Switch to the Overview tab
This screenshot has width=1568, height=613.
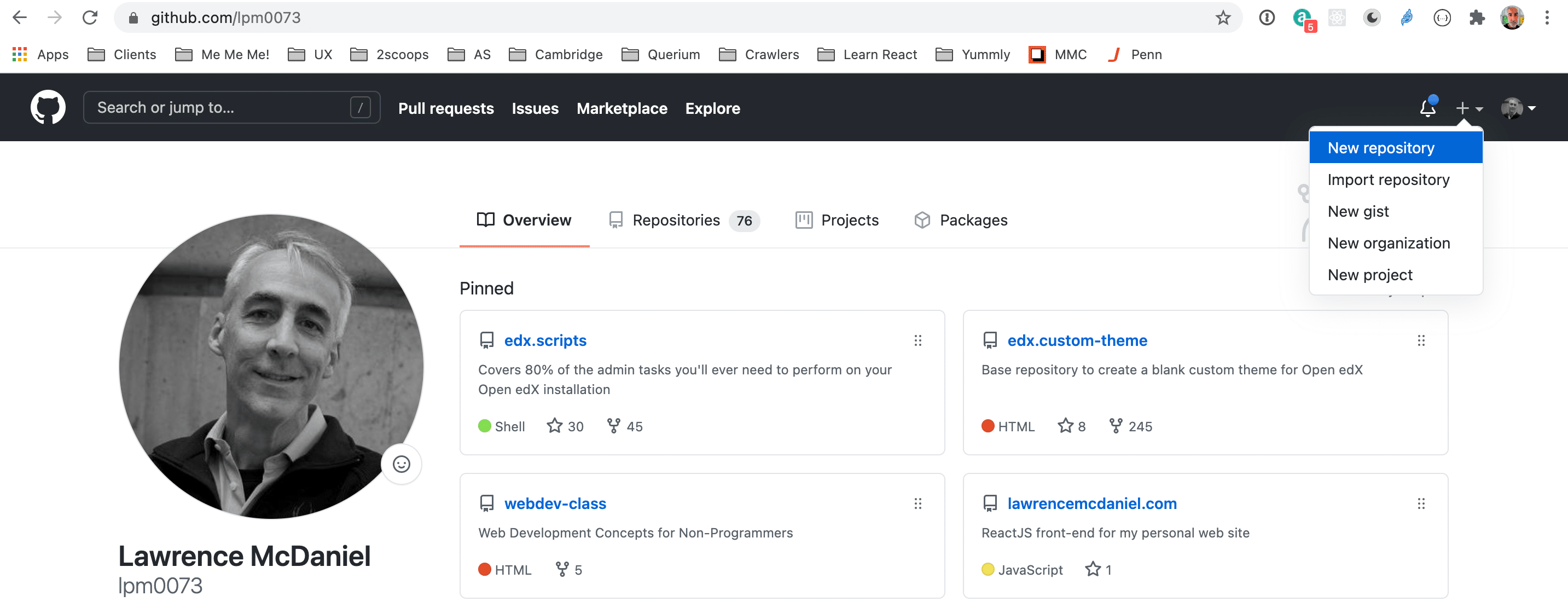[524, 221]
